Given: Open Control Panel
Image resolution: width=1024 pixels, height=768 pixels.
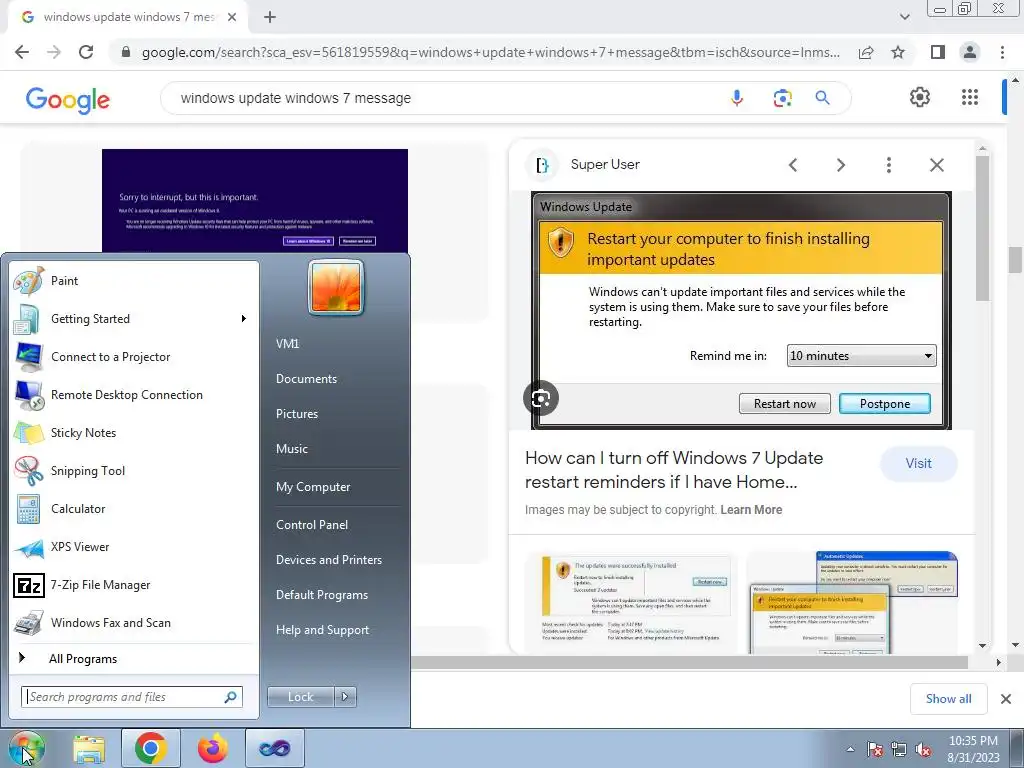Looking at the screenshot, I should (312, 525).
